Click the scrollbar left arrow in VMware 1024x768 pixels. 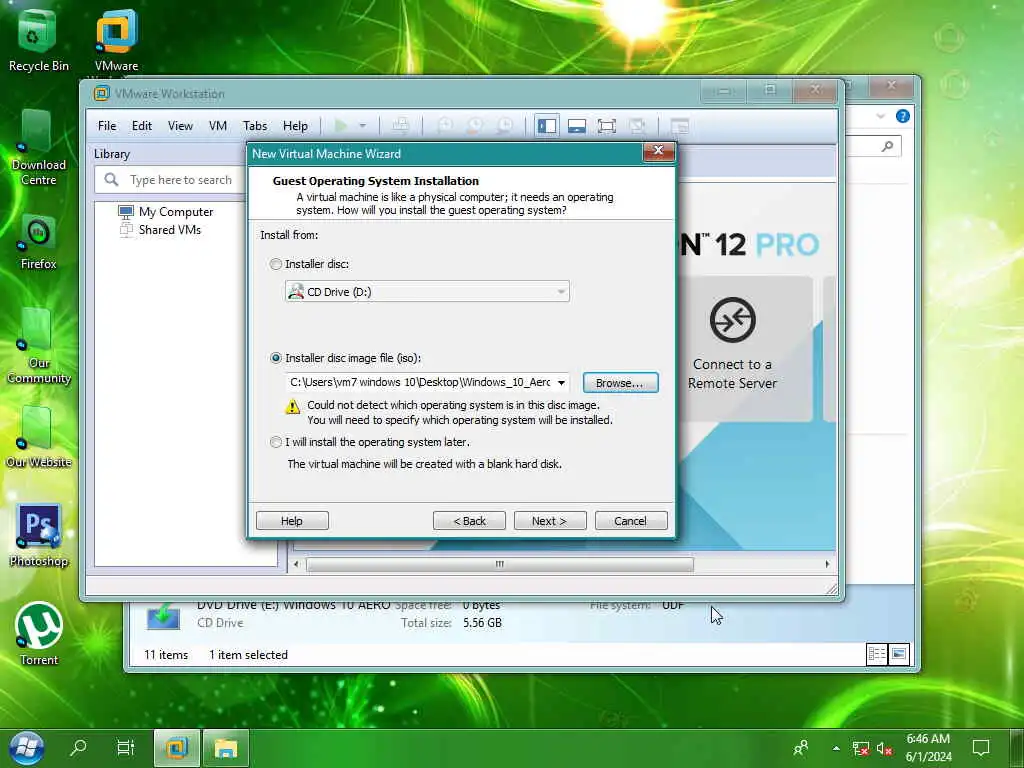[296, 564]
